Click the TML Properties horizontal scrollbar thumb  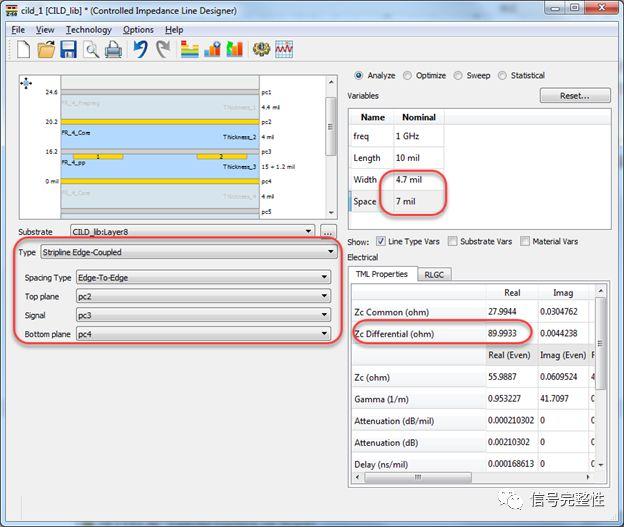[x=417, y=477]
